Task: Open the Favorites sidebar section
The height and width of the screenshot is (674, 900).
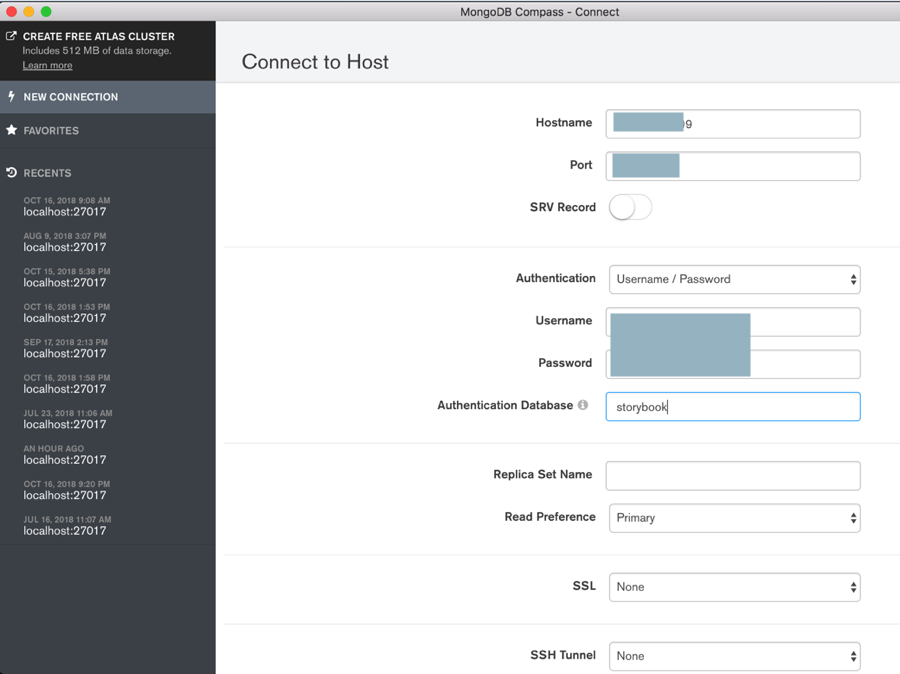Action: click(x=51, y=131)
